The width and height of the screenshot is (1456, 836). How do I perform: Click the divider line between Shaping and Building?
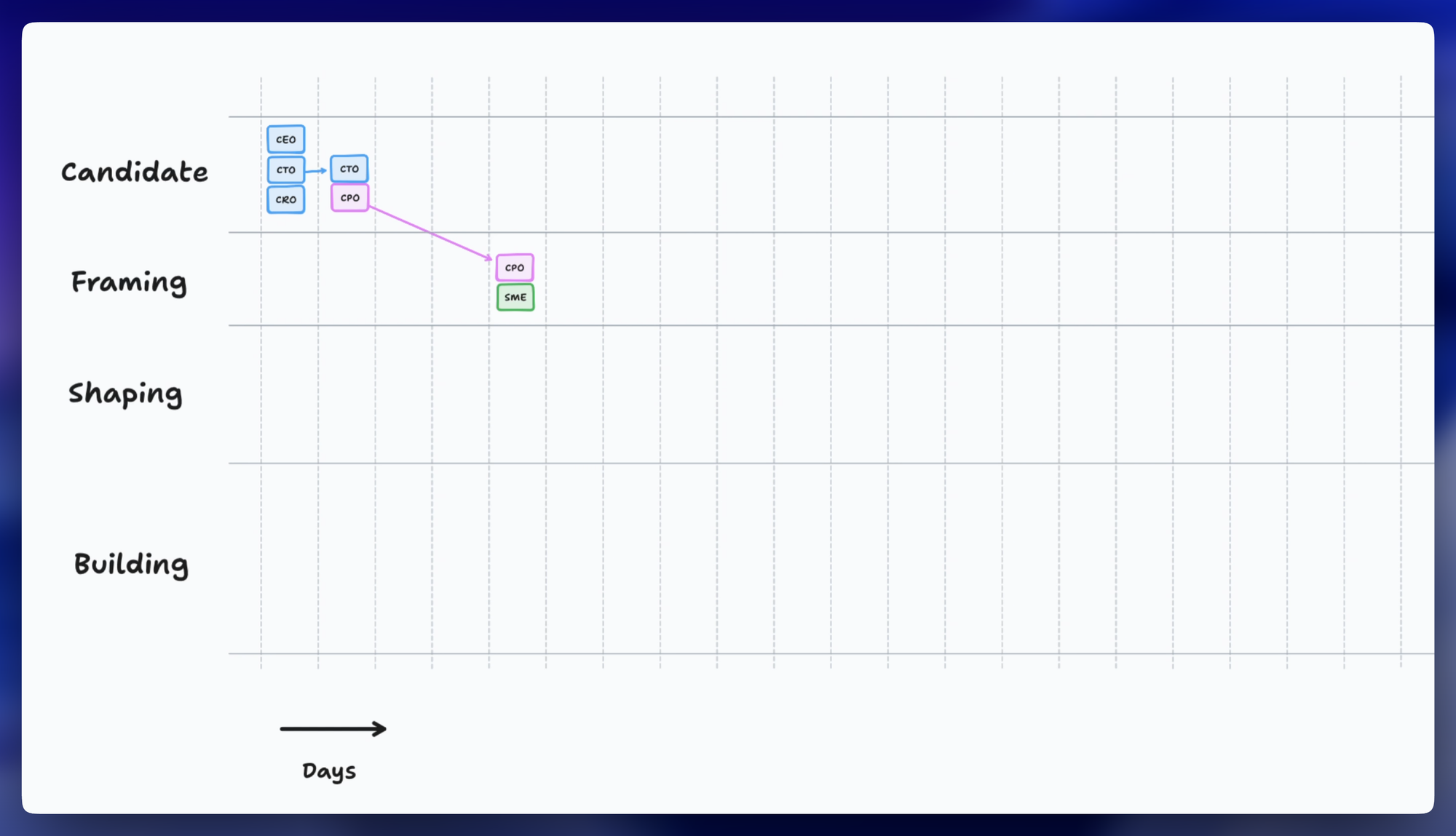point(801,463)
